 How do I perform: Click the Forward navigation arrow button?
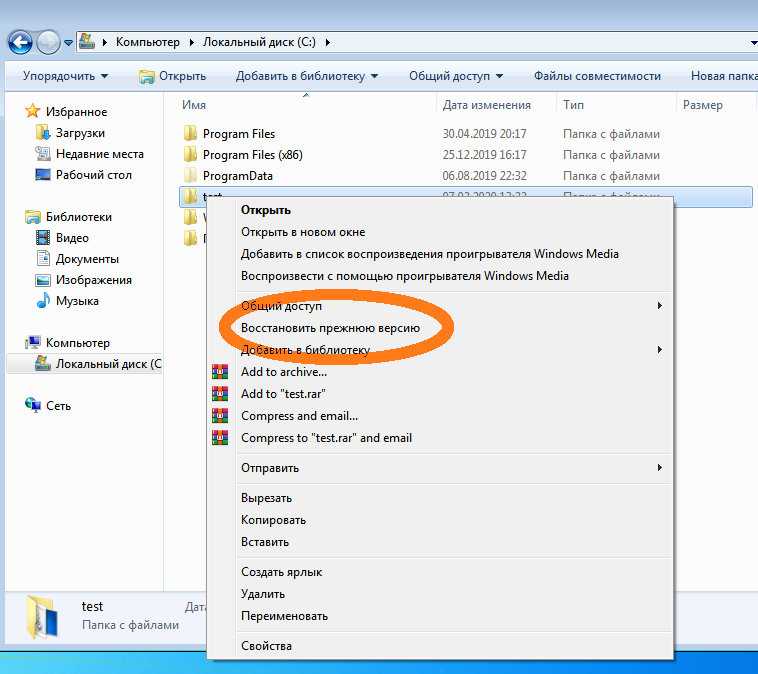coord(48,43)
